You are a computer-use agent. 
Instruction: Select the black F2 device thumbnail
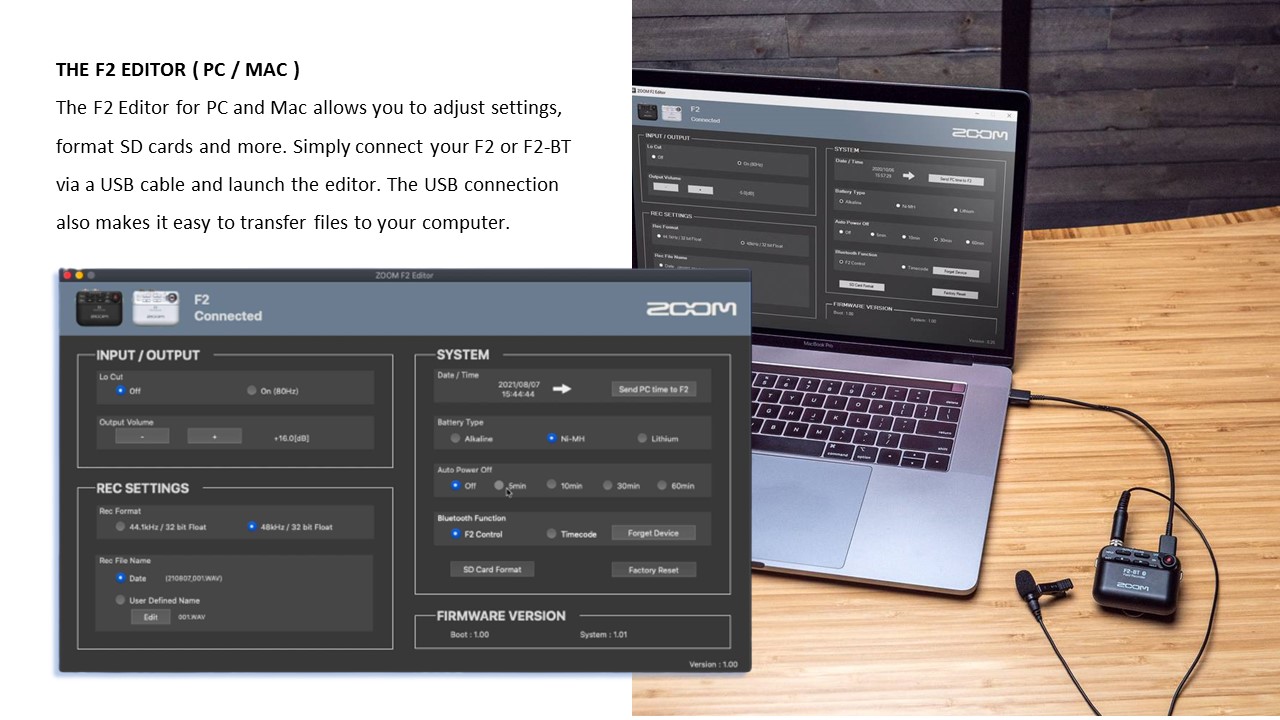pyautogui.click(x=99, y=308)
